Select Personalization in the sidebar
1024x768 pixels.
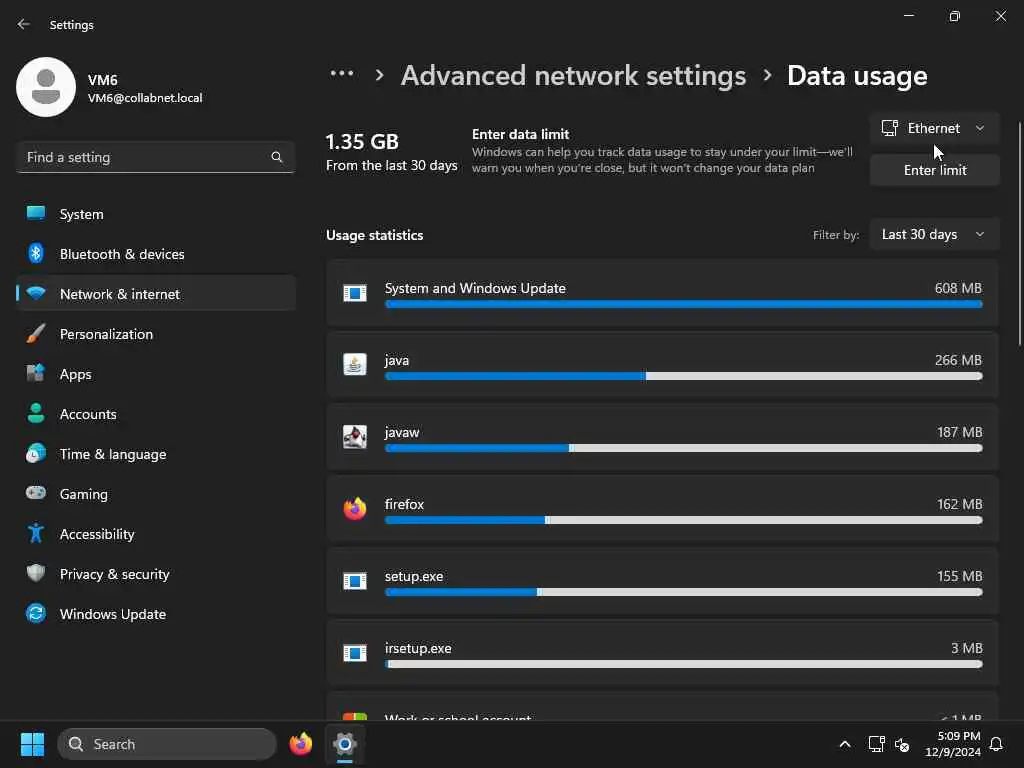click(106, 334)
